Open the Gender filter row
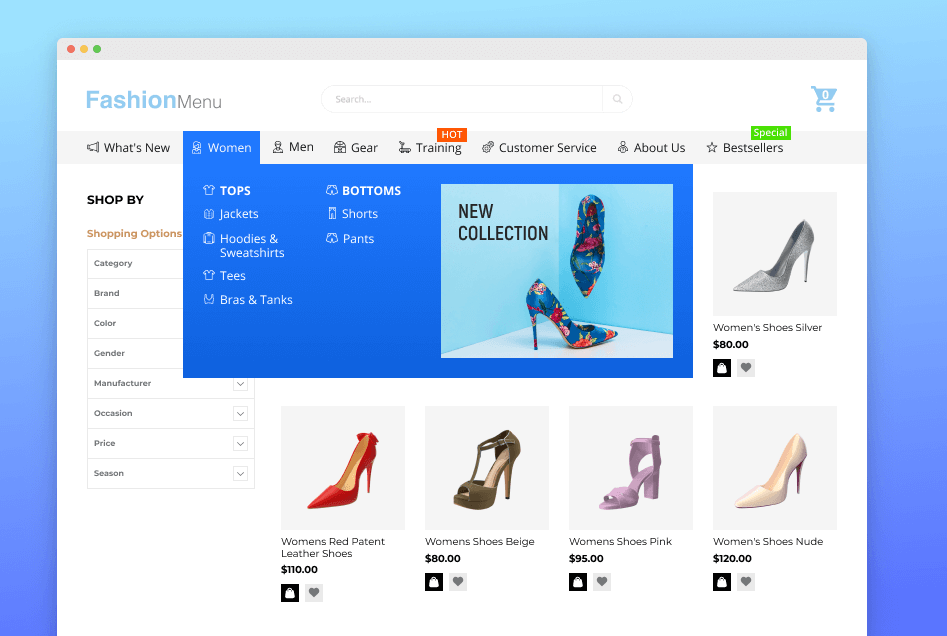Viewport: 947px width, 636px height. coord(135,353)
